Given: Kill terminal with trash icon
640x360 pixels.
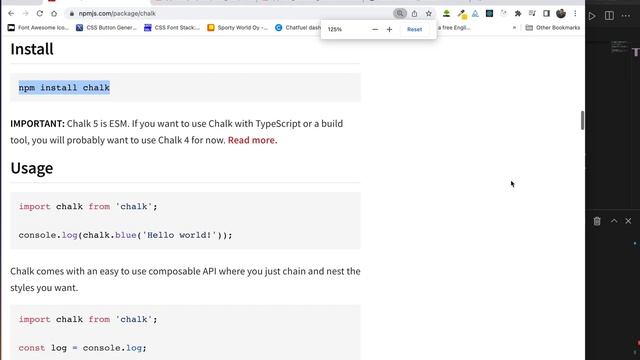Looking at the screenshot, I should point(597,221).
